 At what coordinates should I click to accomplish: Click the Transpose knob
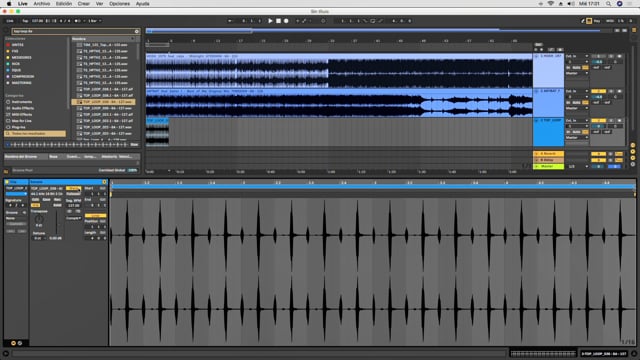pos(39,219)
